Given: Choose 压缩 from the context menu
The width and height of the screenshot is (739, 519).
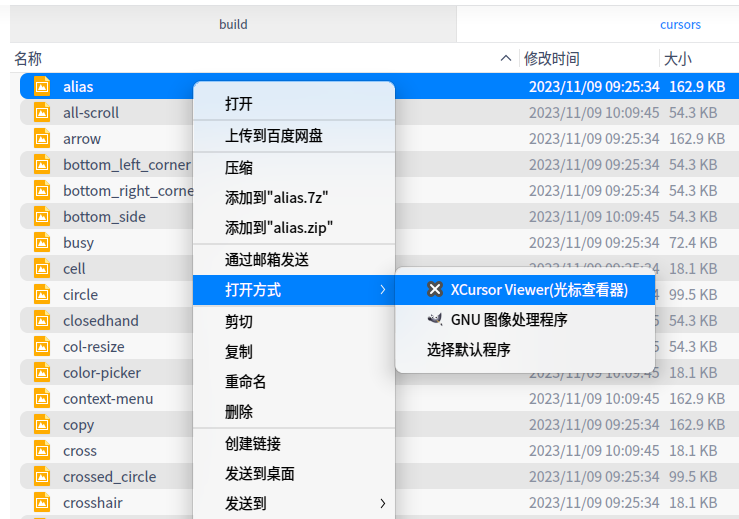Looking at the screenshot, I should pos(239,168).
